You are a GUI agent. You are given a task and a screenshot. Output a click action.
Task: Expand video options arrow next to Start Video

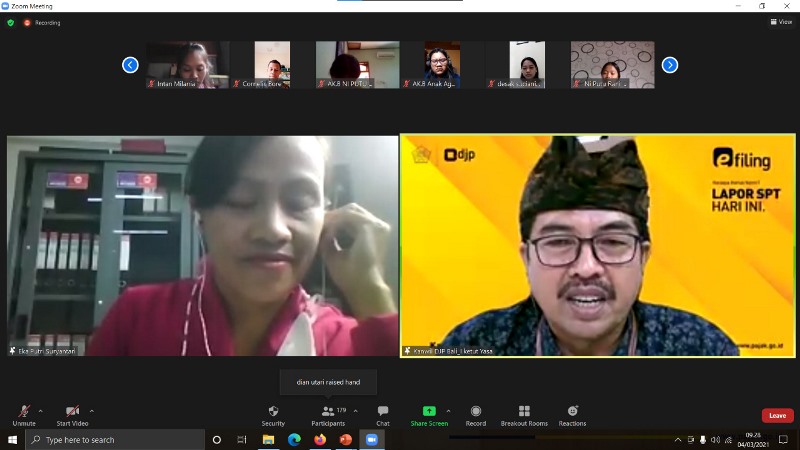coord(92,411)
